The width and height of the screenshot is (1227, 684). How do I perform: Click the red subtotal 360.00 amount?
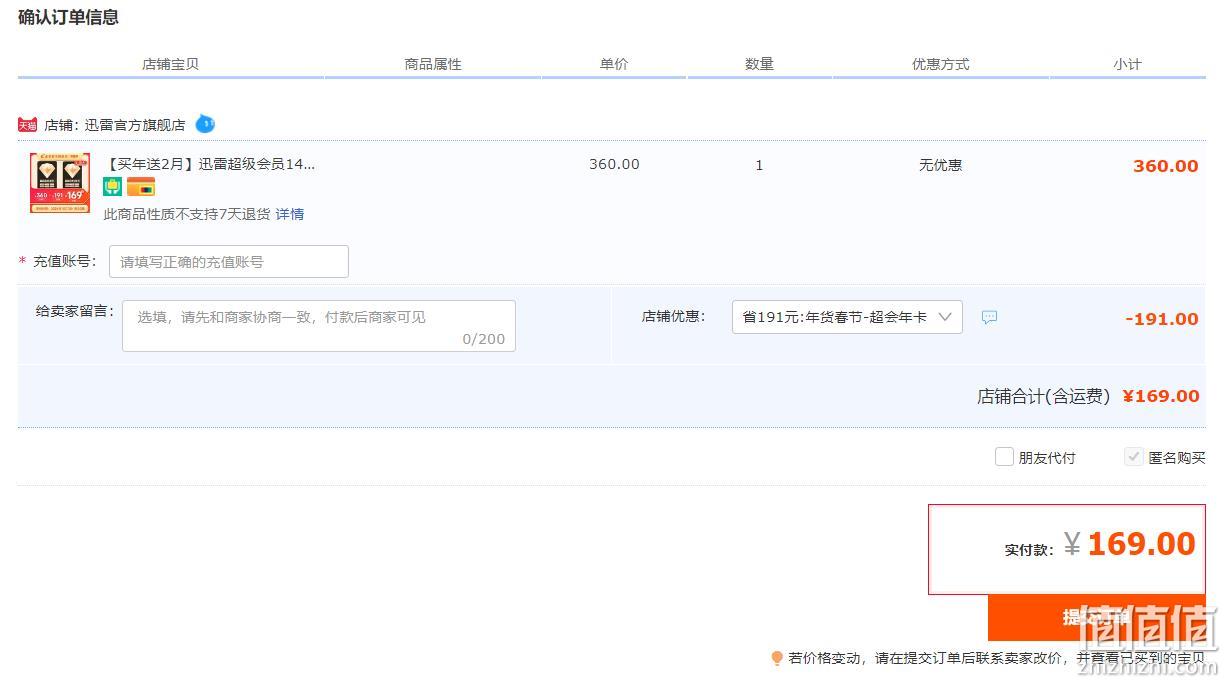point(1165,166)
